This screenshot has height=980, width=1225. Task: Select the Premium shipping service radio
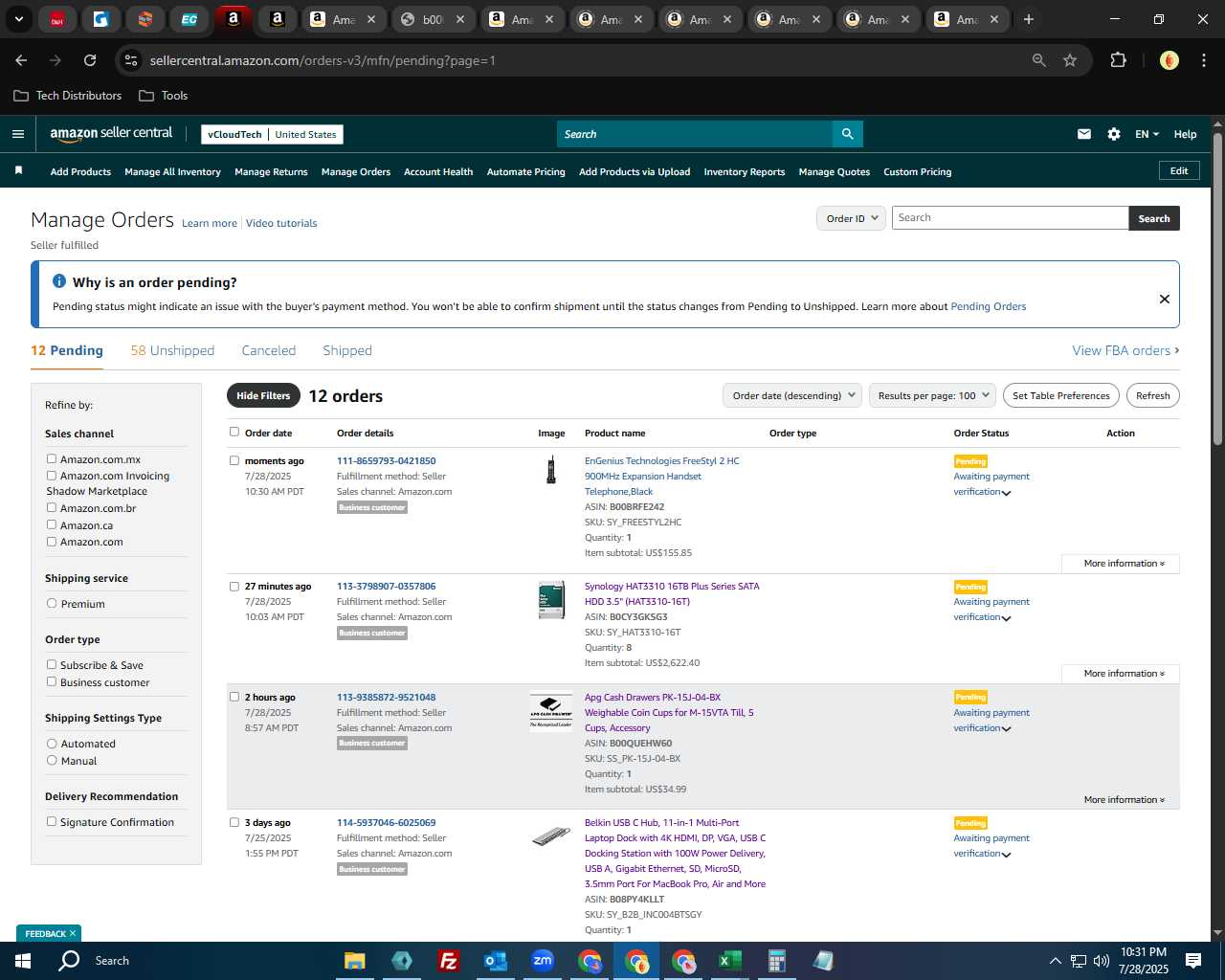[x=52, y=604]
